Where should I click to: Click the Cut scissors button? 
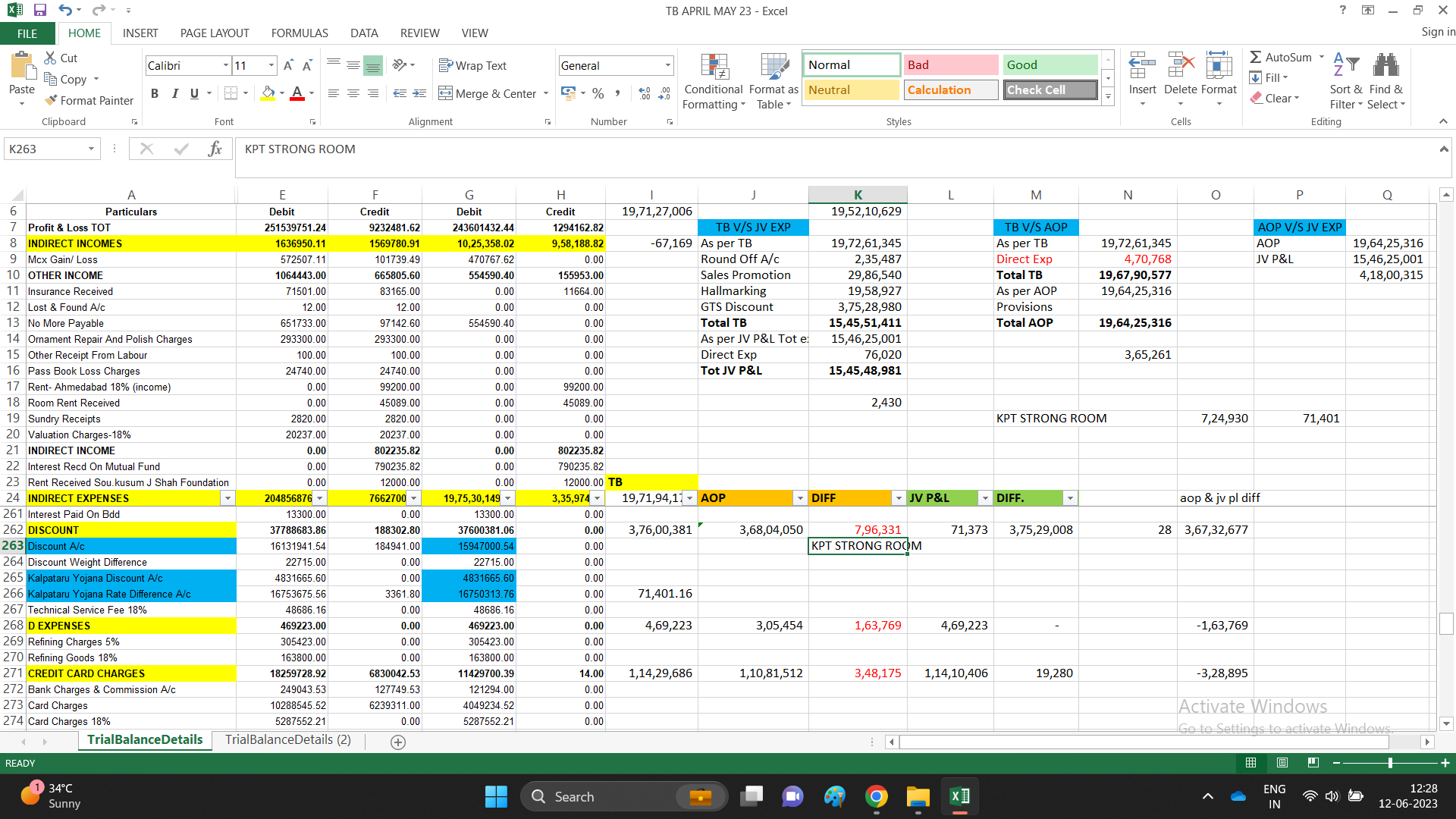click(x=61, y=58)
